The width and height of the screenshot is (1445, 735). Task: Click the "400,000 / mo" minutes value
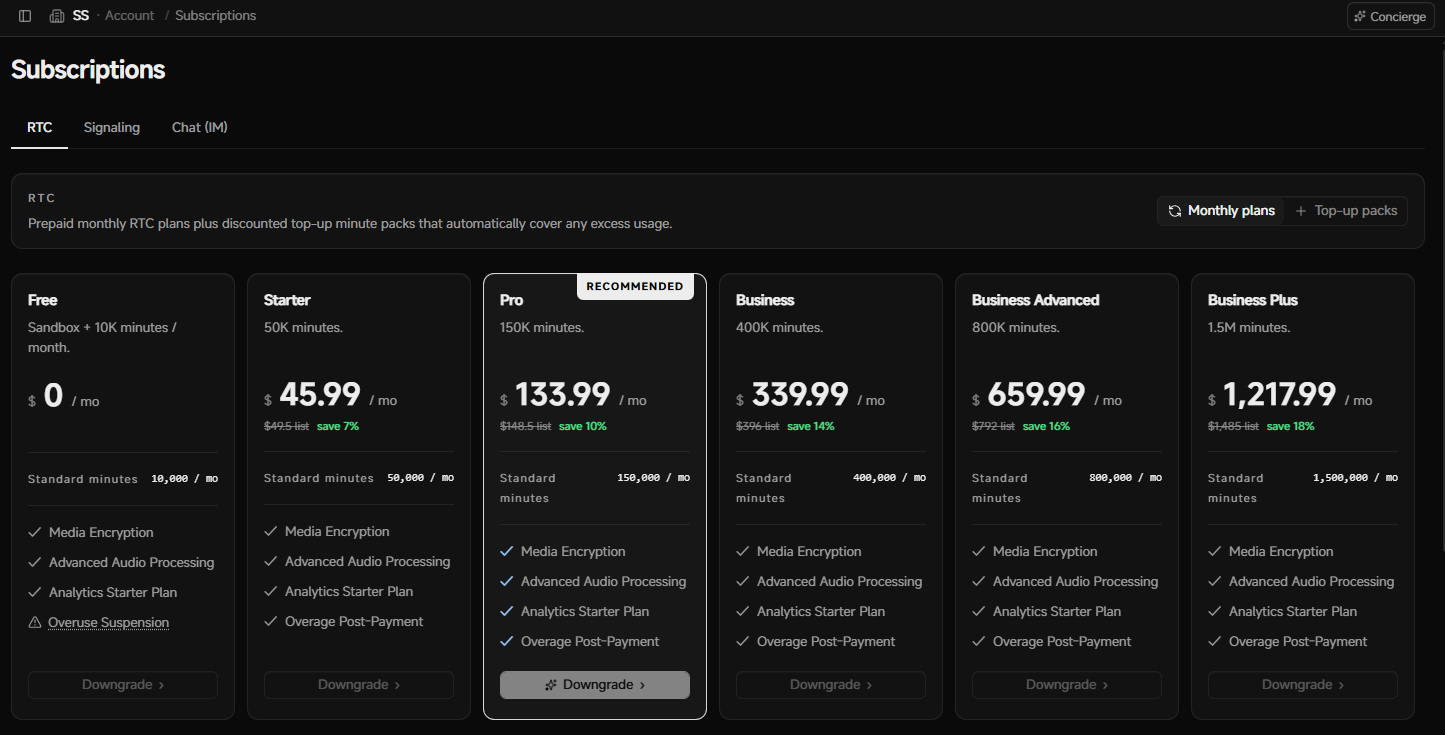click(x=890, y=478)
